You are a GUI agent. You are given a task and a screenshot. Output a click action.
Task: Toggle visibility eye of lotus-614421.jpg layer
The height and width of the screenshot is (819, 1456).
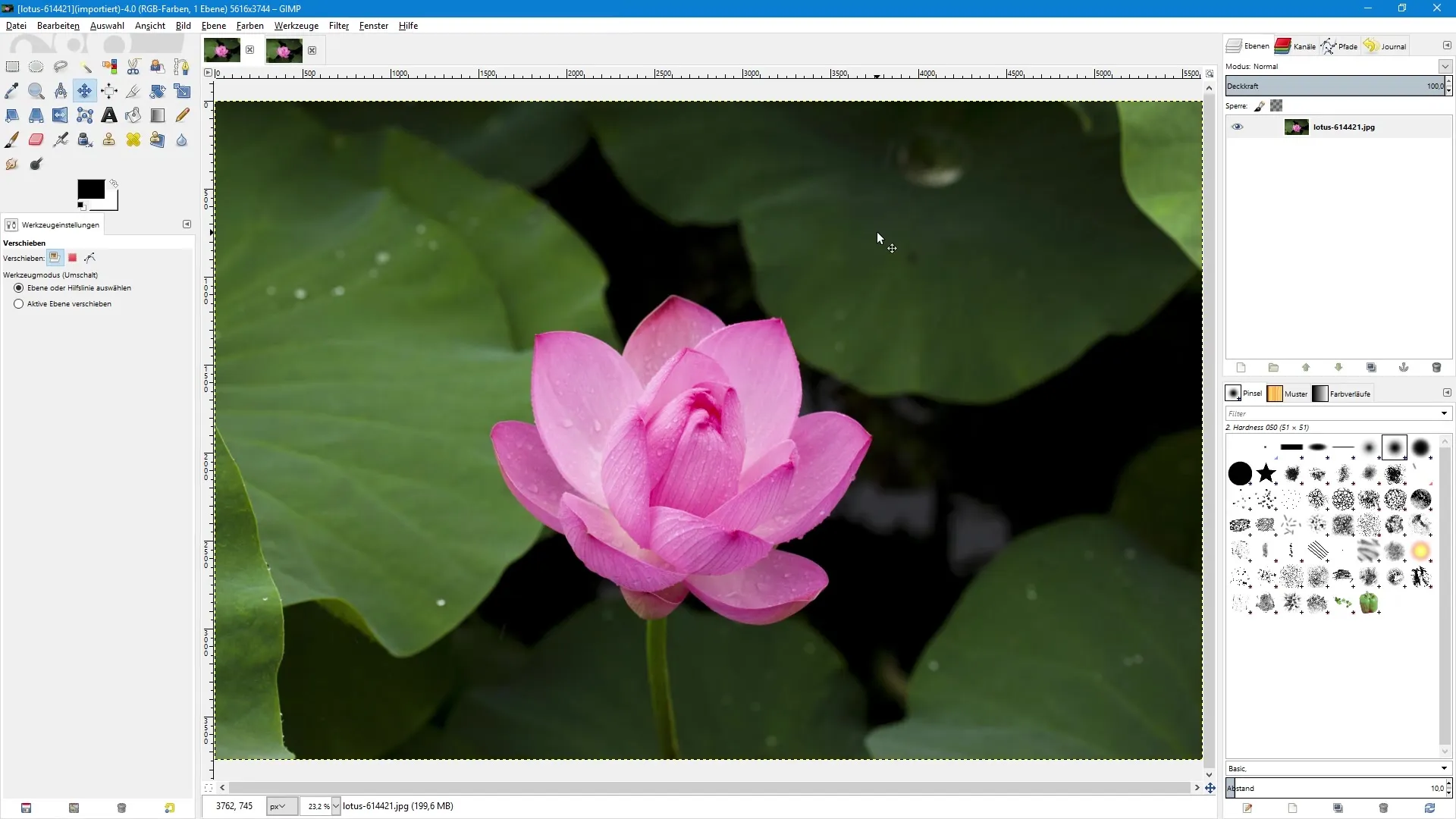tap(1238, 127)
